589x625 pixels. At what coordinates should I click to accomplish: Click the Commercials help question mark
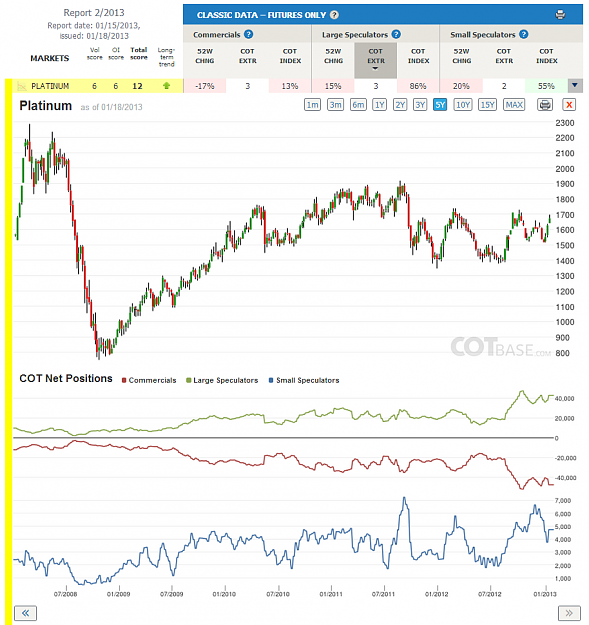249,34
